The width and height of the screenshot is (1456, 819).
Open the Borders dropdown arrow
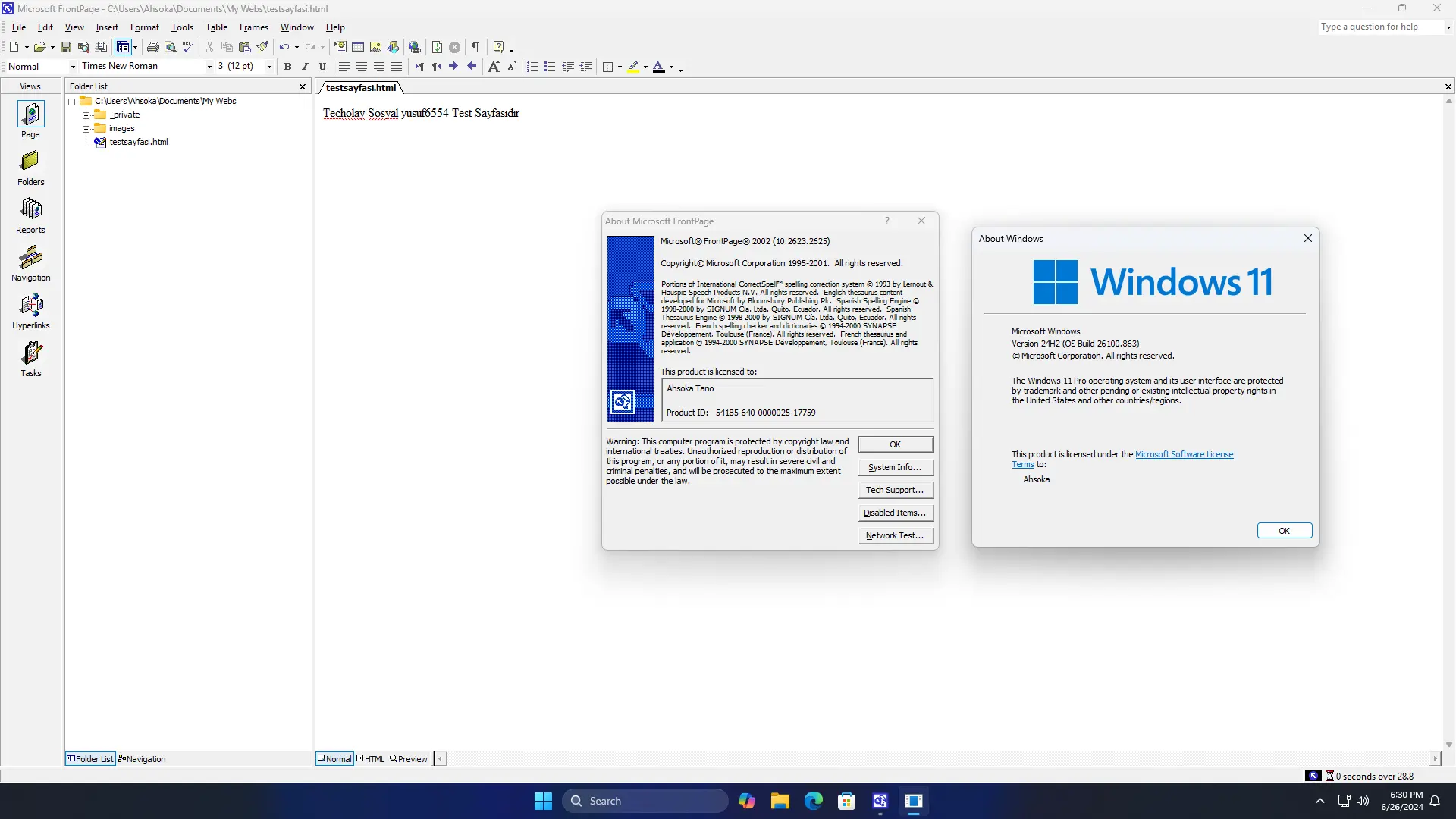point(620,67)
